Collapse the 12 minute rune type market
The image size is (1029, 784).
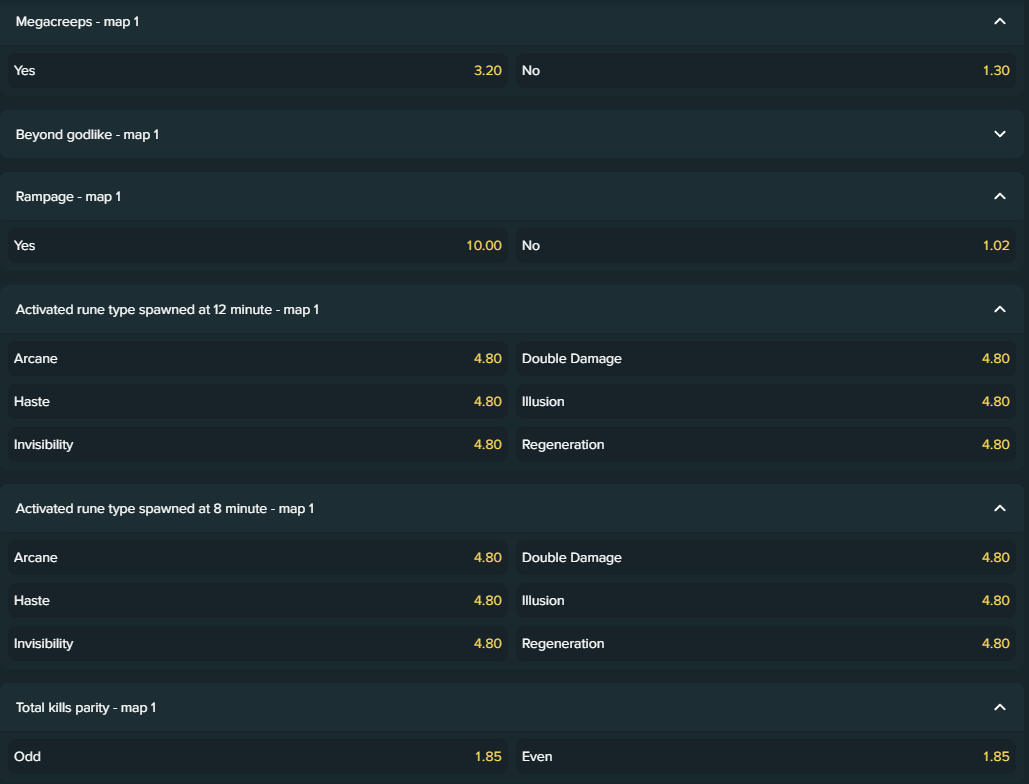999,309
